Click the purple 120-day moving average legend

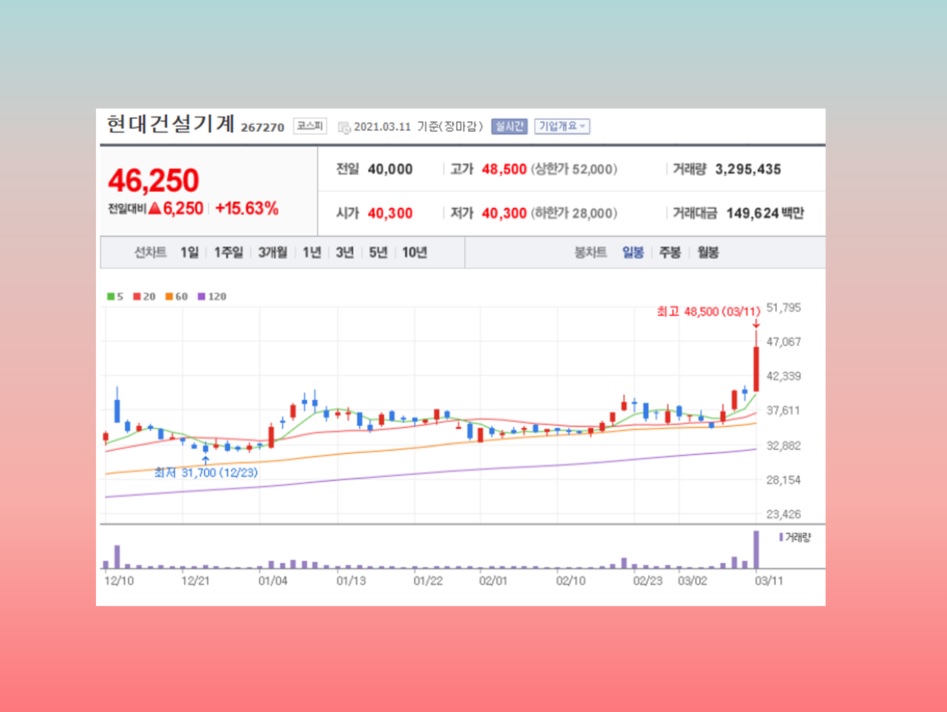coord(212,297)
